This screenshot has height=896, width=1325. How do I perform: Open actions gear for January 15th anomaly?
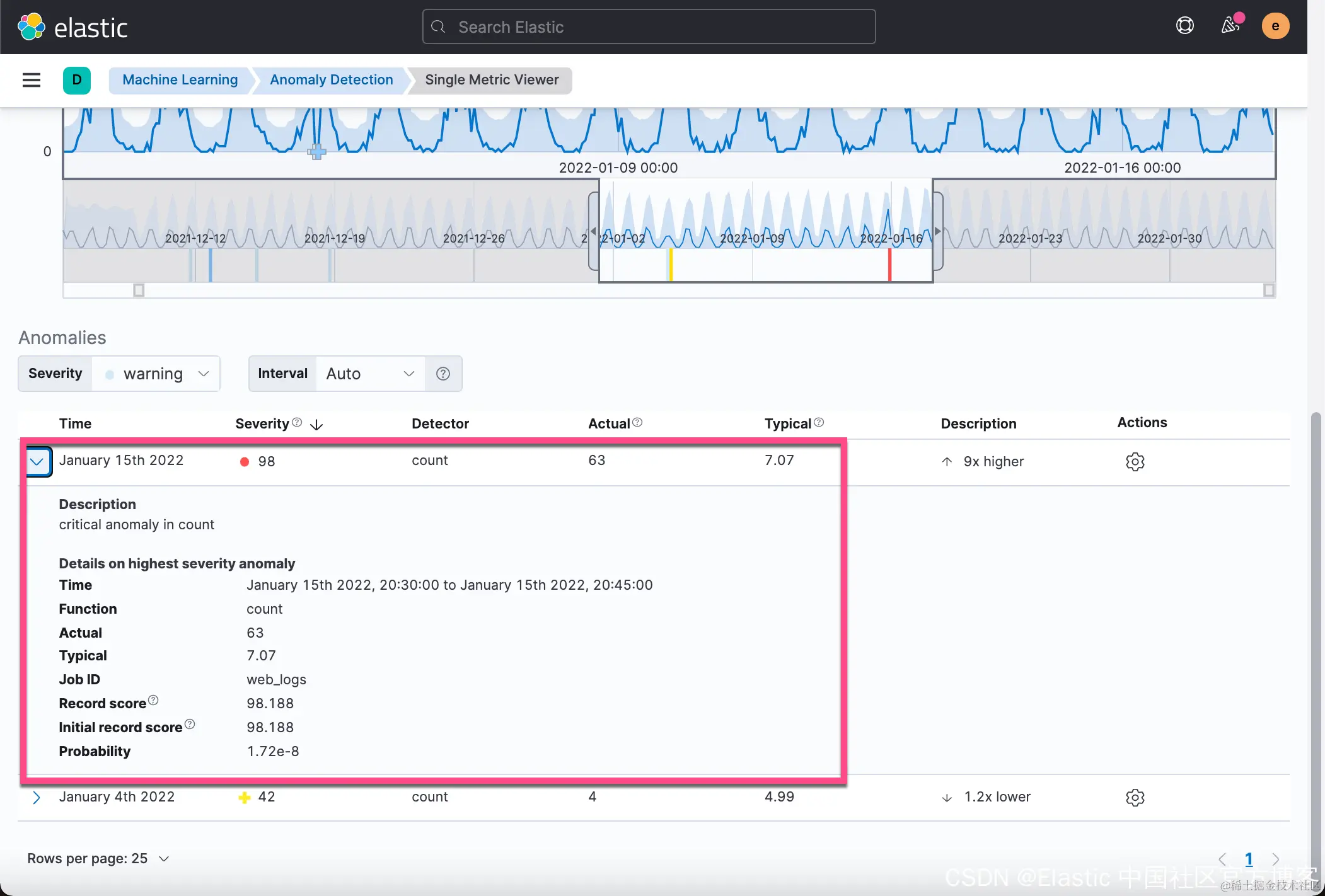coord(1135,462)
